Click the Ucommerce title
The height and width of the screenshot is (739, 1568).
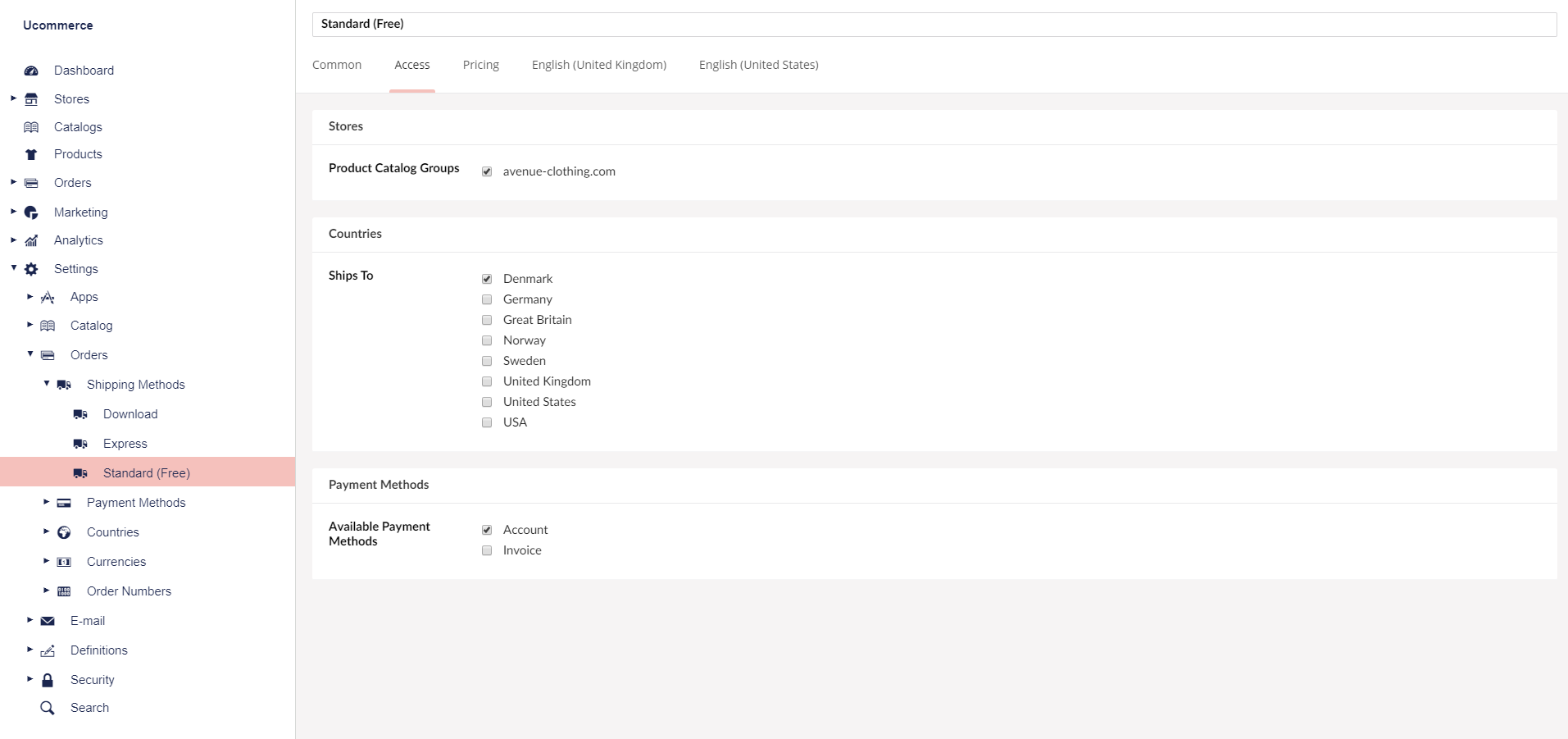coord(58,25)
